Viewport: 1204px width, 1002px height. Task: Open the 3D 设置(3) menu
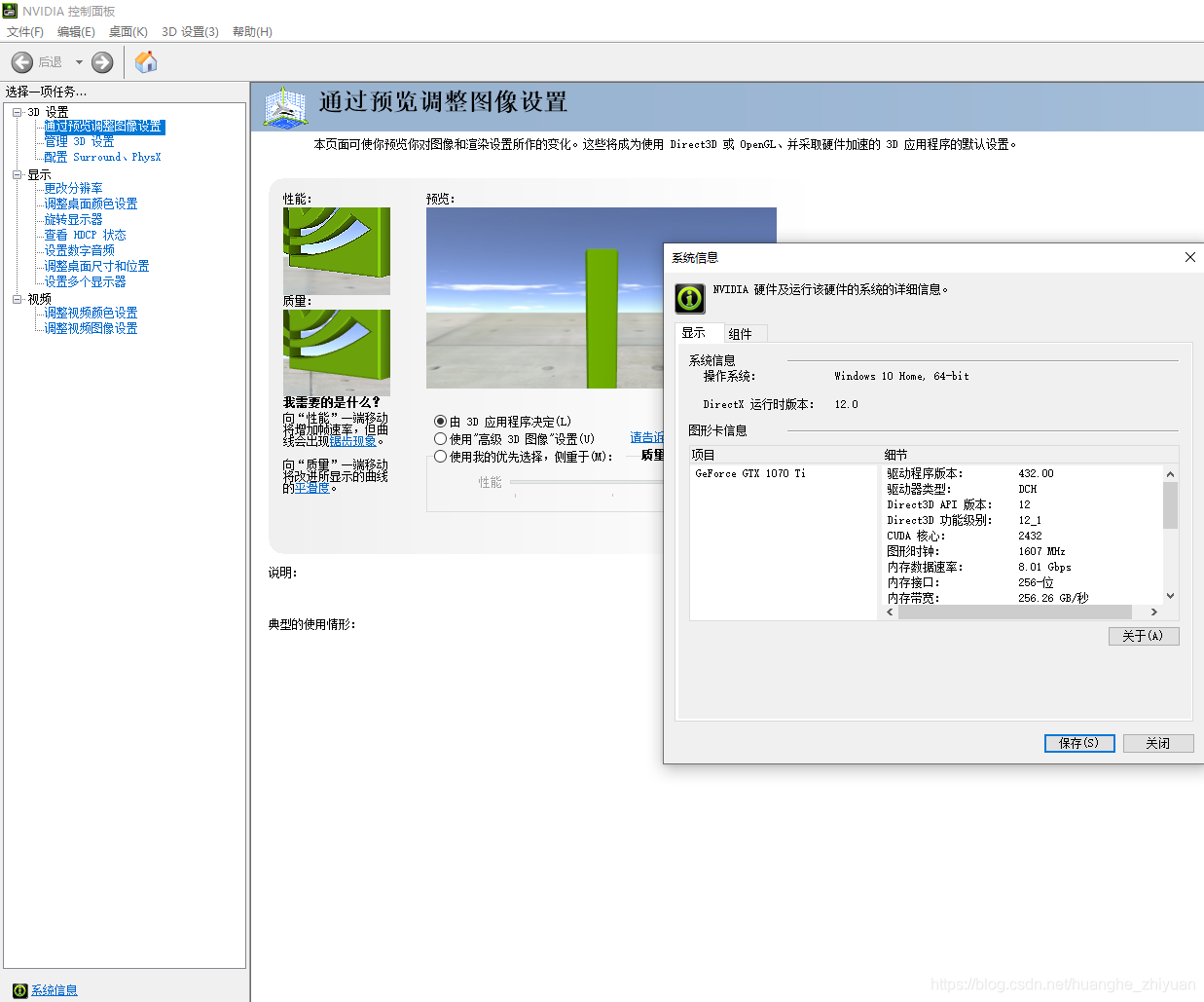pos(190,31)
